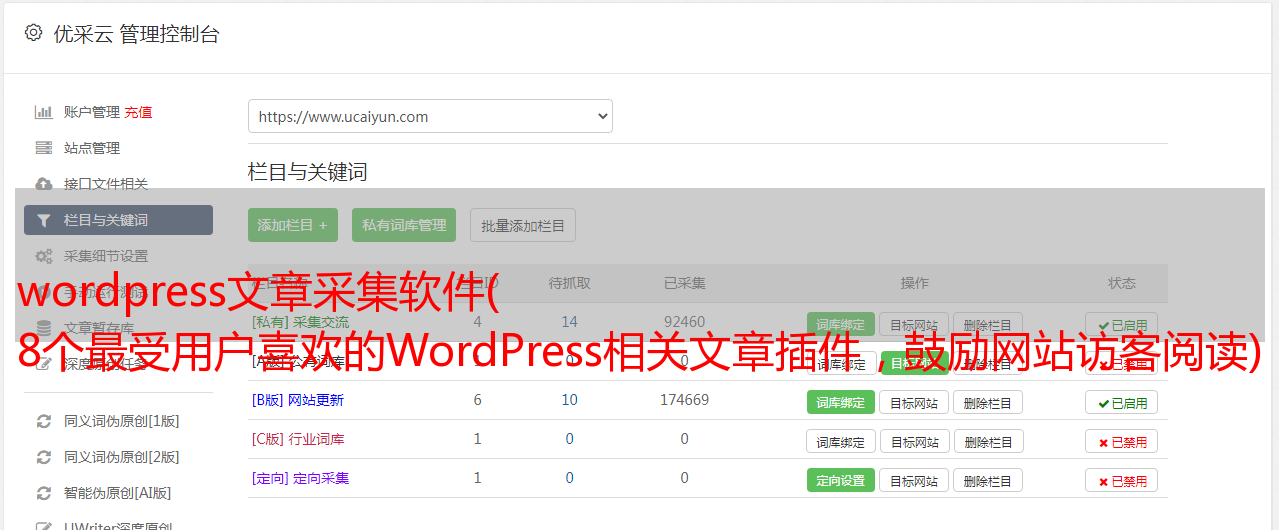Click 词库绑定 in the 采集交流 row
The width and height of the screenshot is (1279, 530).
pos(841,325)
